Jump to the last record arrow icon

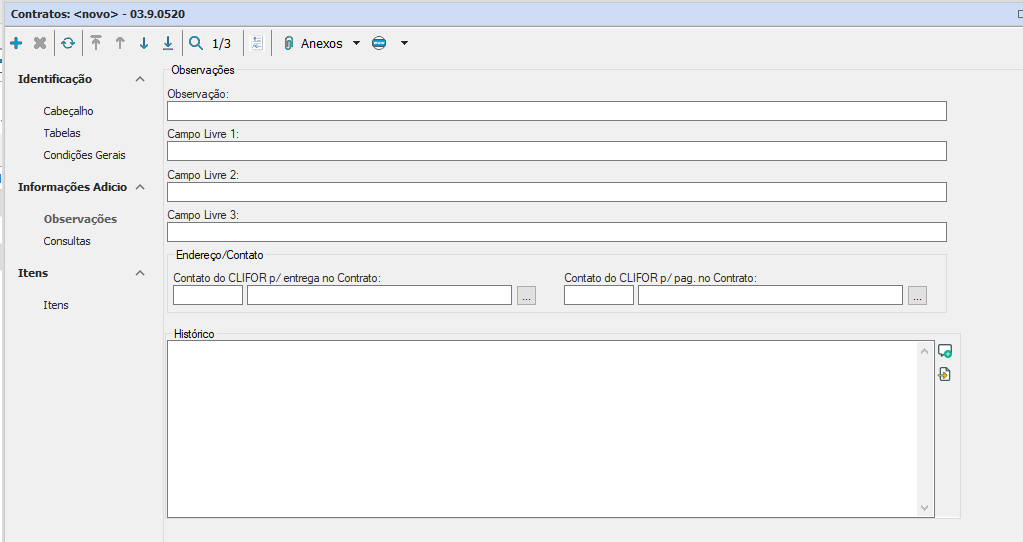click(168, 43)
